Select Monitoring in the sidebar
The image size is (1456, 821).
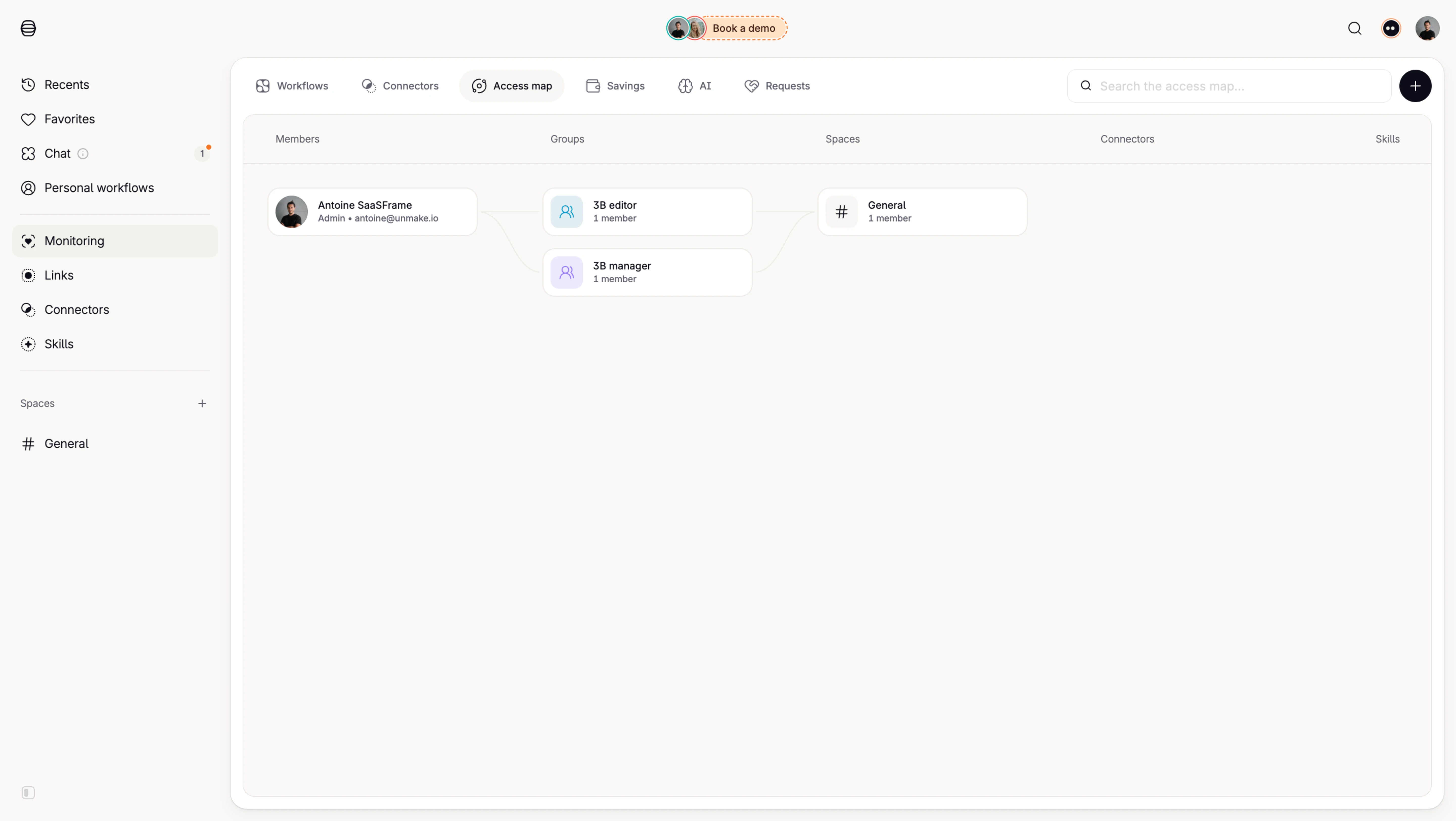115,241
